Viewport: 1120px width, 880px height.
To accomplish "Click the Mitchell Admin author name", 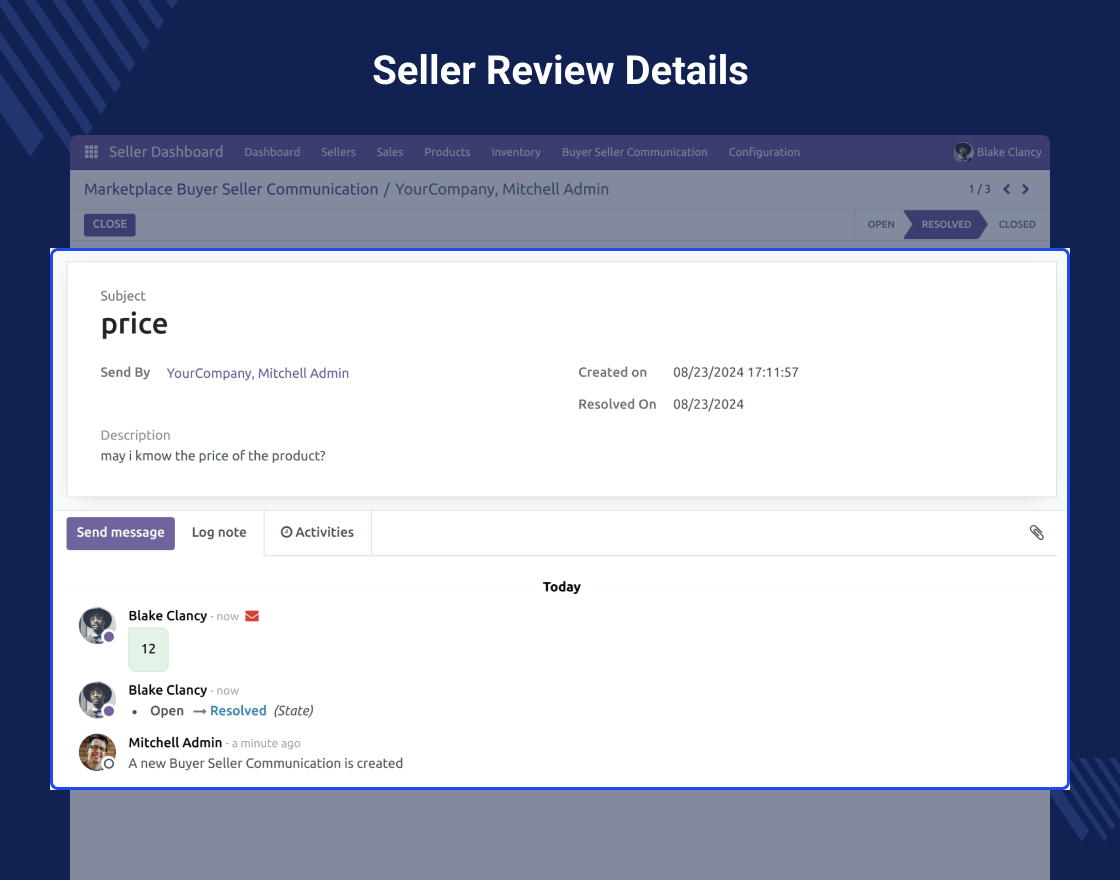I will tap(175, 743).
